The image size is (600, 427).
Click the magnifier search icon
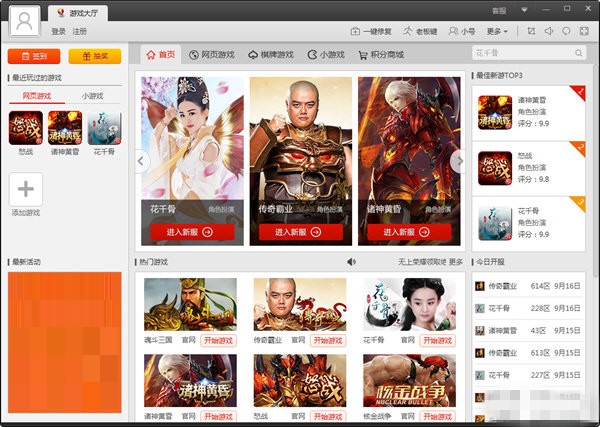(579, 53)
